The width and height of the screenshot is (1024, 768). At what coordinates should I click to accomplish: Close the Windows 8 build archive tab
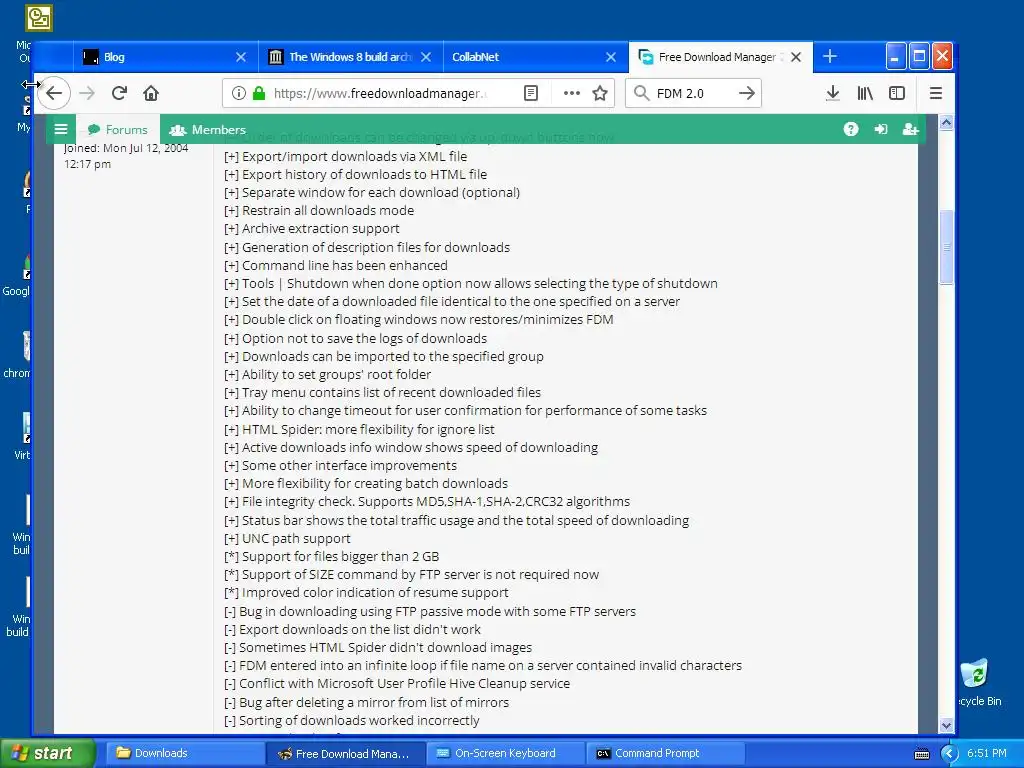pos(426,57)
